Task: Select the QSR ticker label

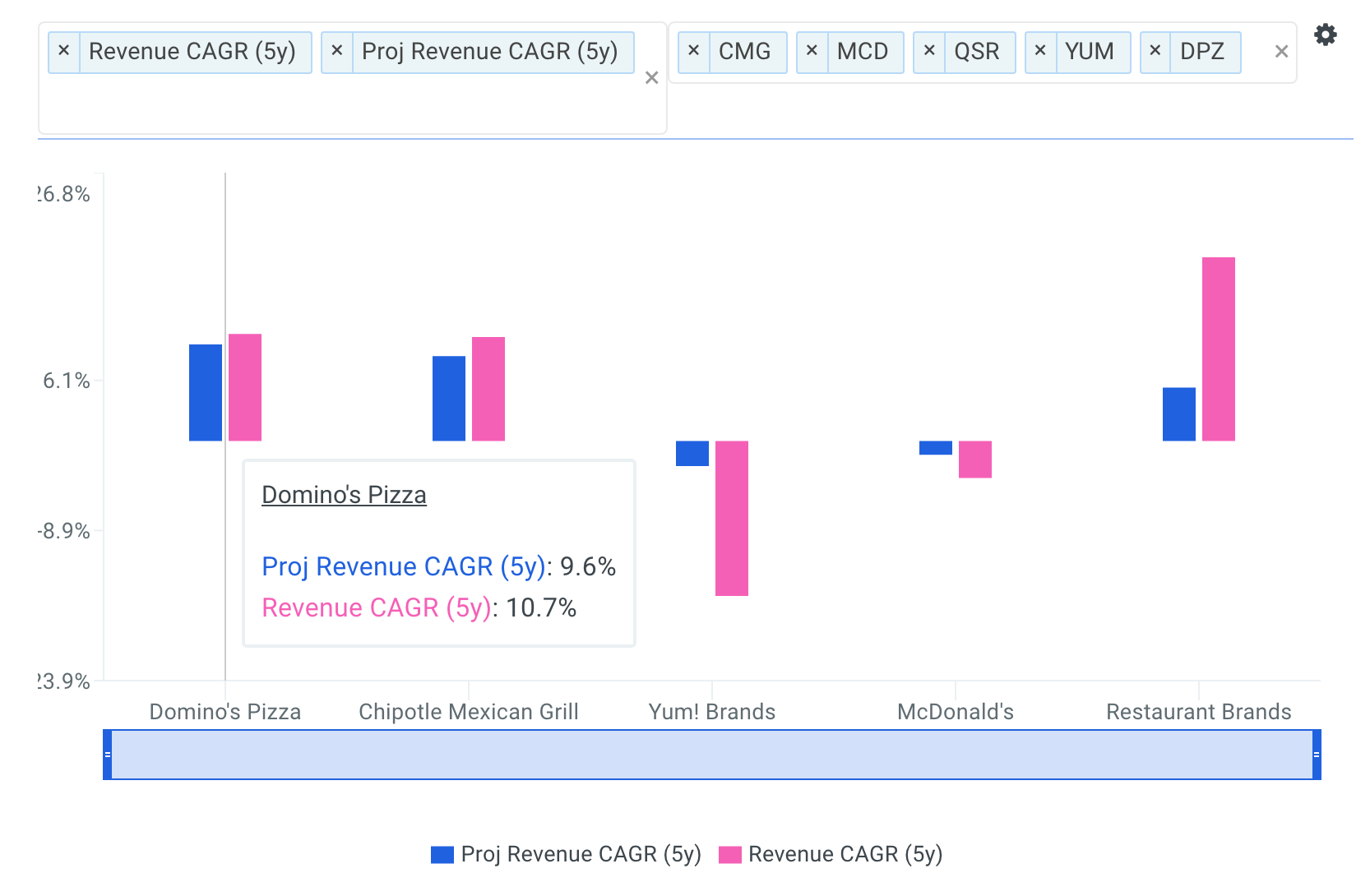Action: [977, 51]
